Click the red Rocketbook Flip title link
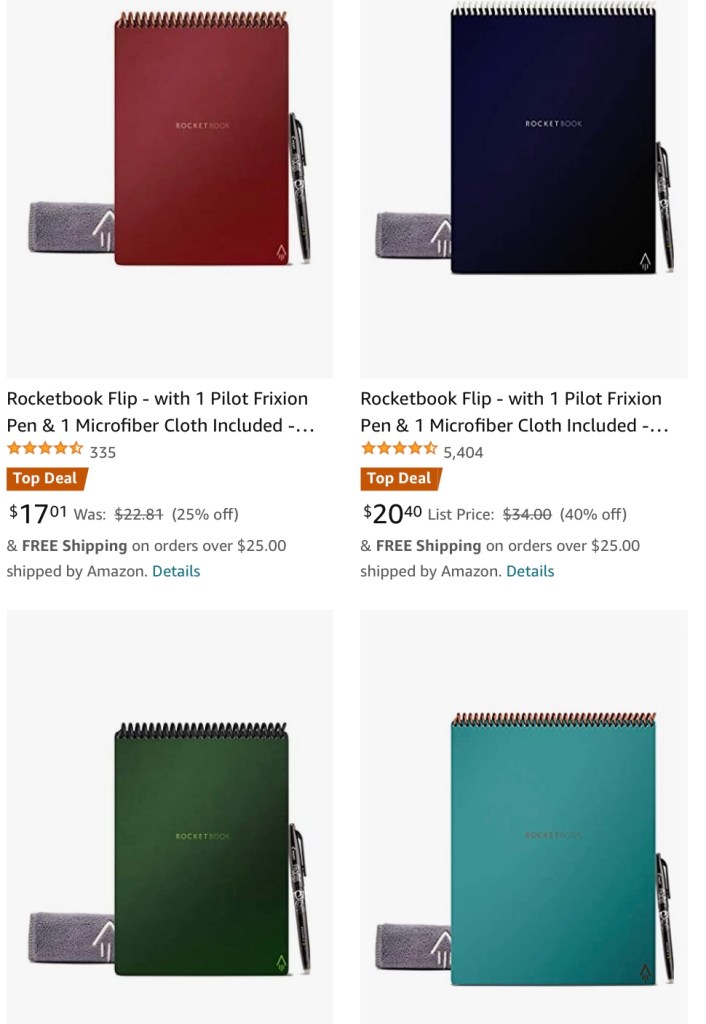706x1024 pixels. point(160,412)
